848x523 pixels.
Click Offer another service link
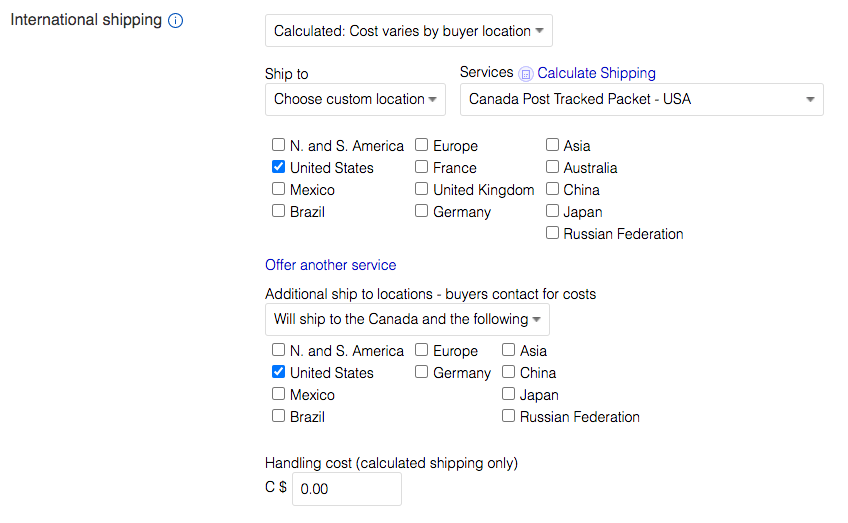coord(330,265)
